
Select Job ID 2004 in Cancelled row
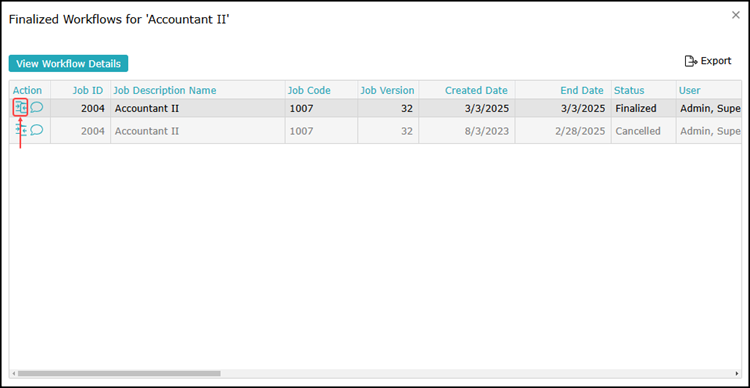point(80,131)
